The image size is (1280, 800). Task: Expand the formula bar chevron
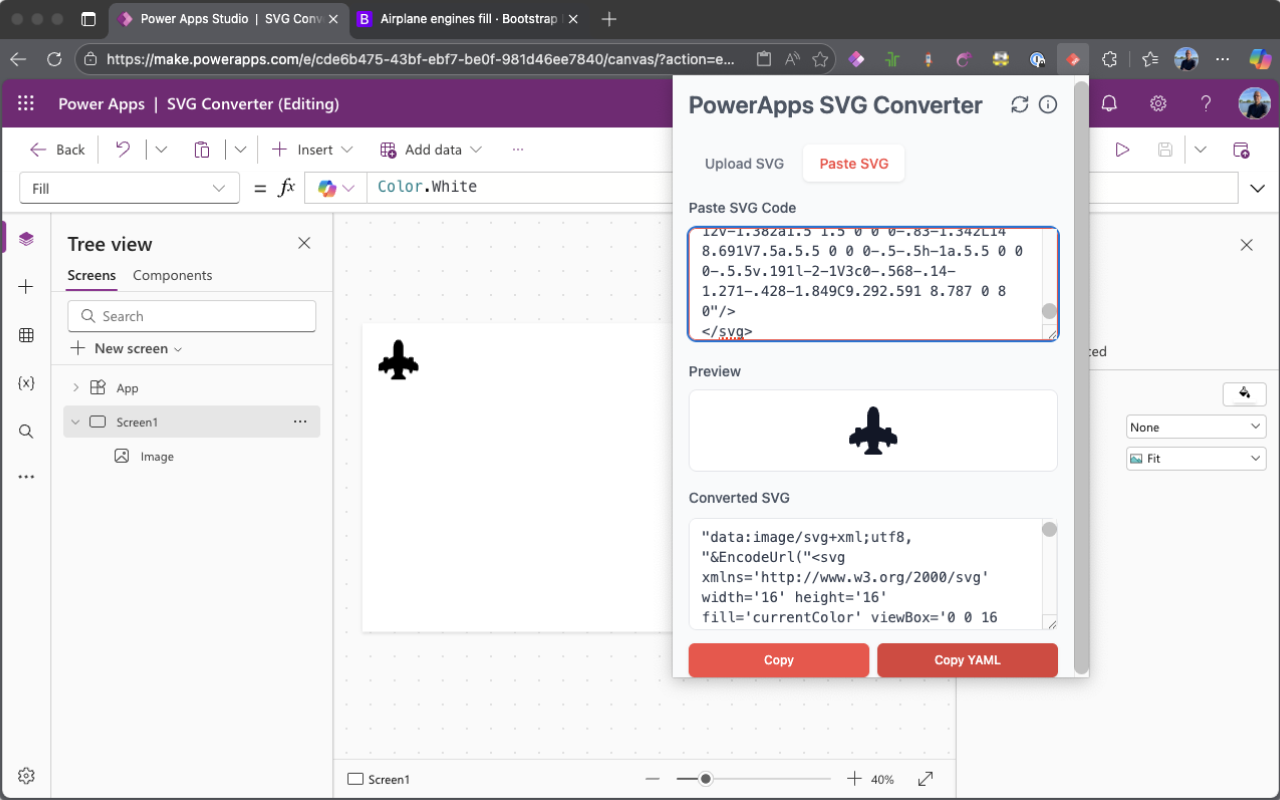coord(1258,188)
